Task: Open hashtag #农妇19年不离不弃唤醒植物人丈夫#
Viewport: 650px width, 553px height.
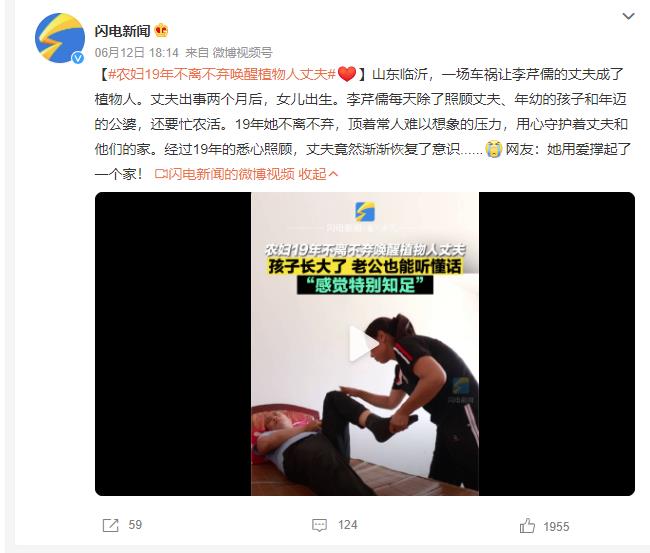Action: point(221,74)
